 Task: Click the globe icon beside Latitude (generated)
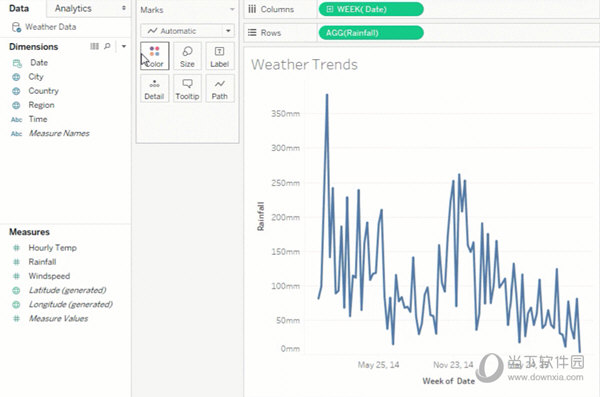coord(16,291)
